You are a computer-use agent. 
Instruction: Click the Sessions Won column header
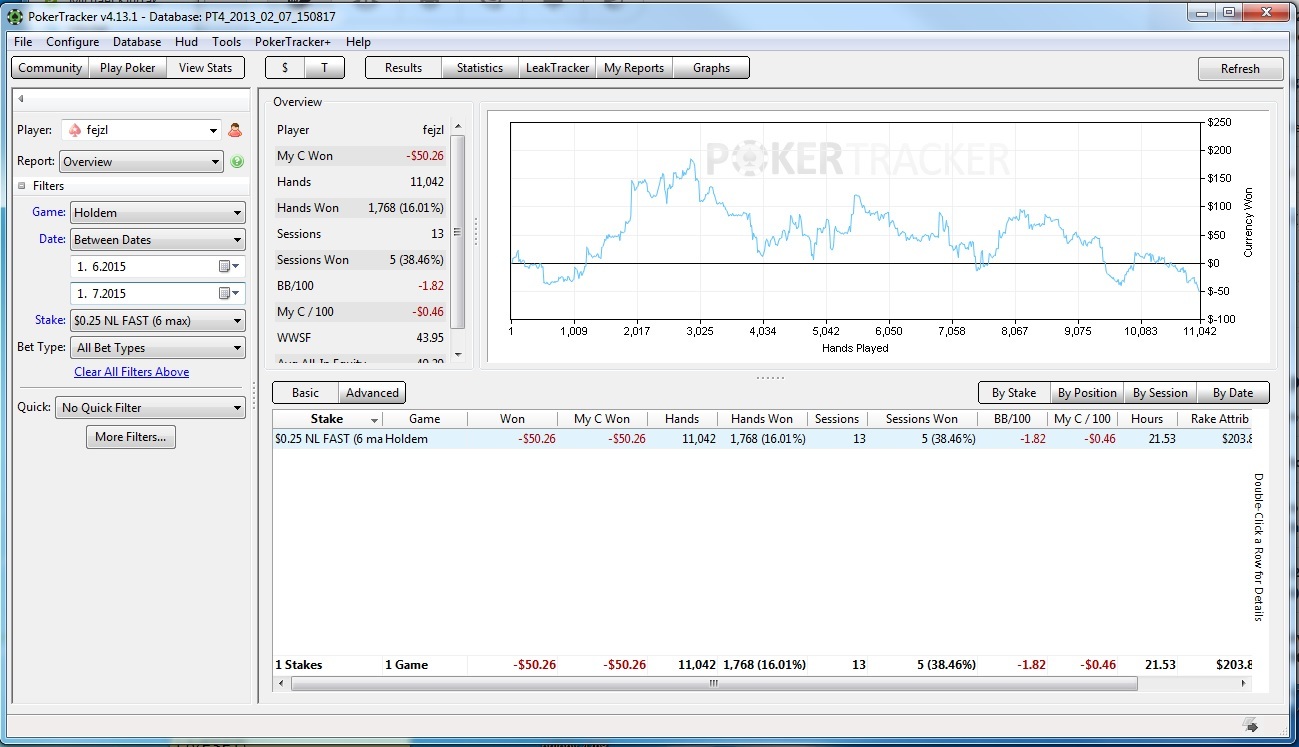coord(921,419)
